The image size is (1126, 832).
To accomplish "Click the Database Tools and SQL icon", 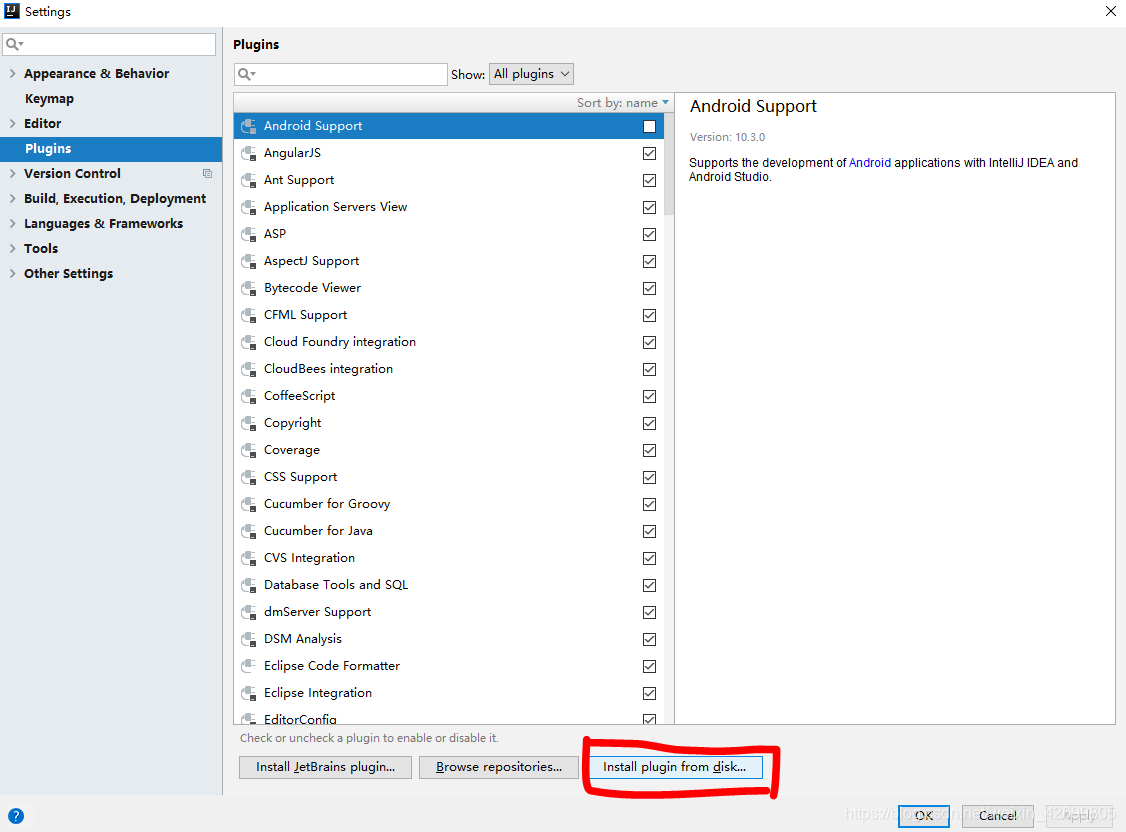I will point(249,585).
